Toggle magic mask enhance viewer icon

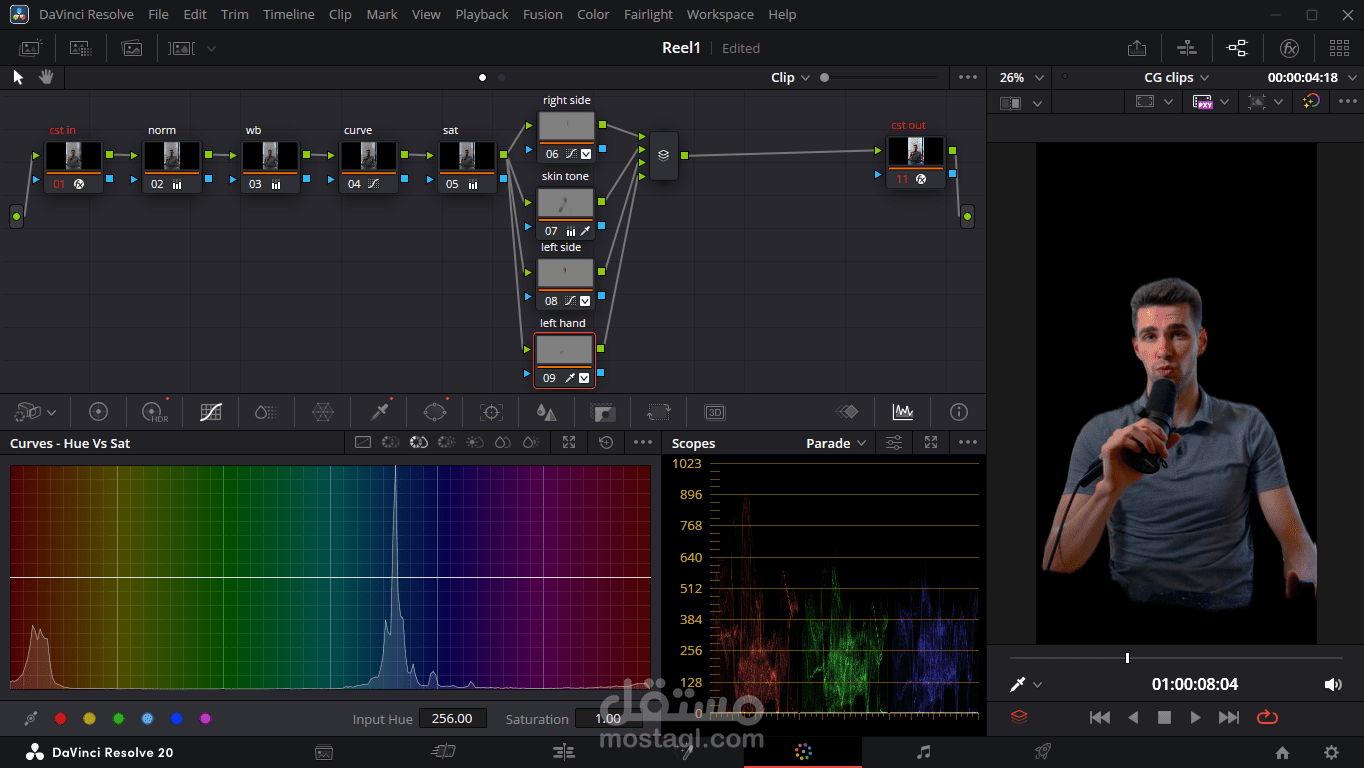click(x=1311, y=102)
